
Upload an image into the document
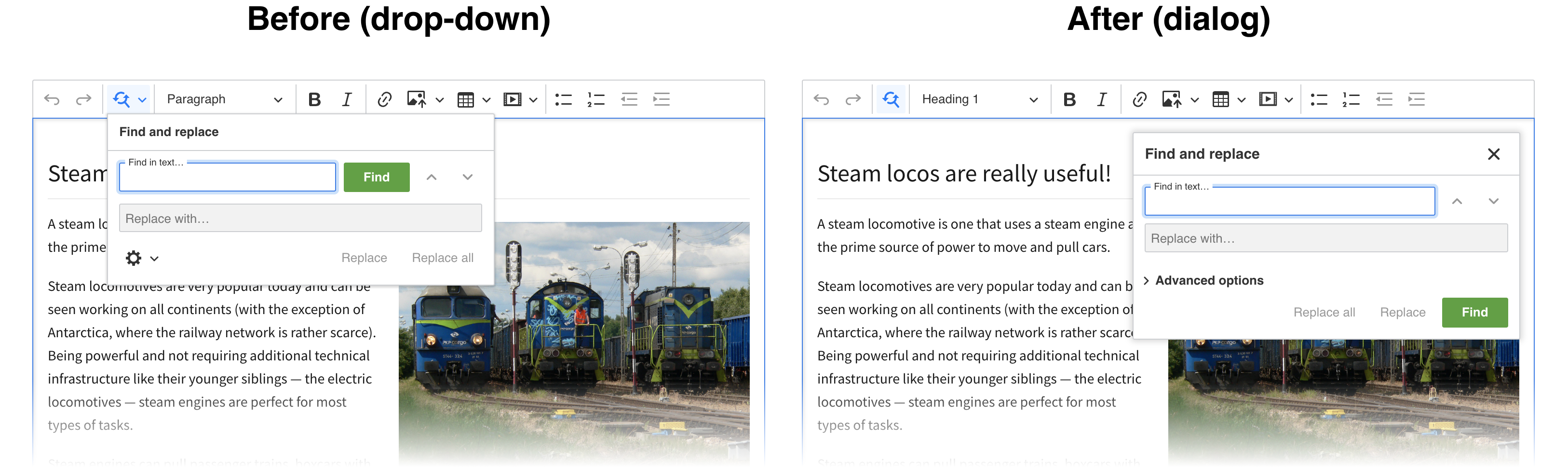(x=417, y=98)
